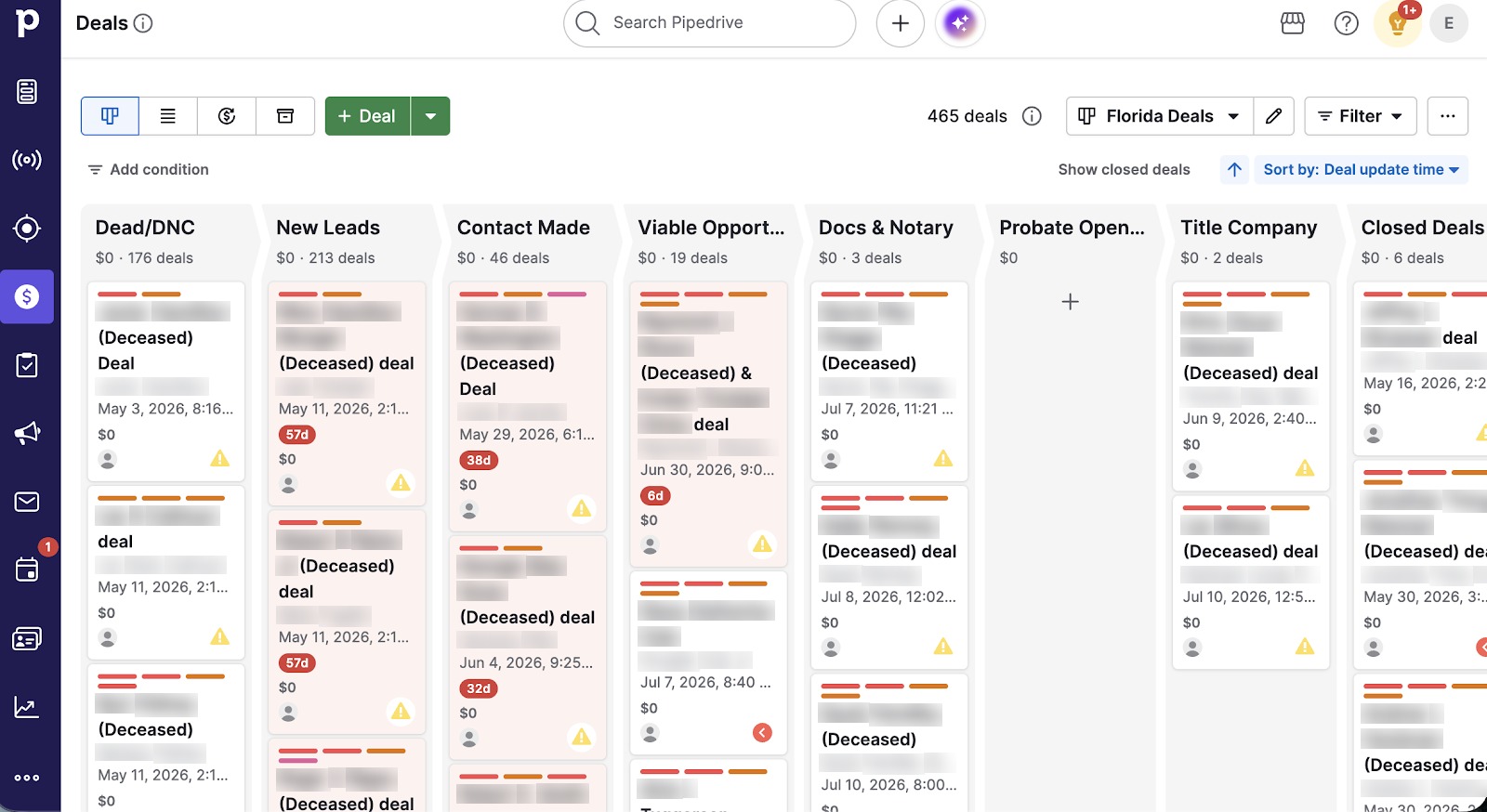The image size is (1487, 812).
Task: Open Insights chart icon in sidebar
Action: tap(27, 707)
